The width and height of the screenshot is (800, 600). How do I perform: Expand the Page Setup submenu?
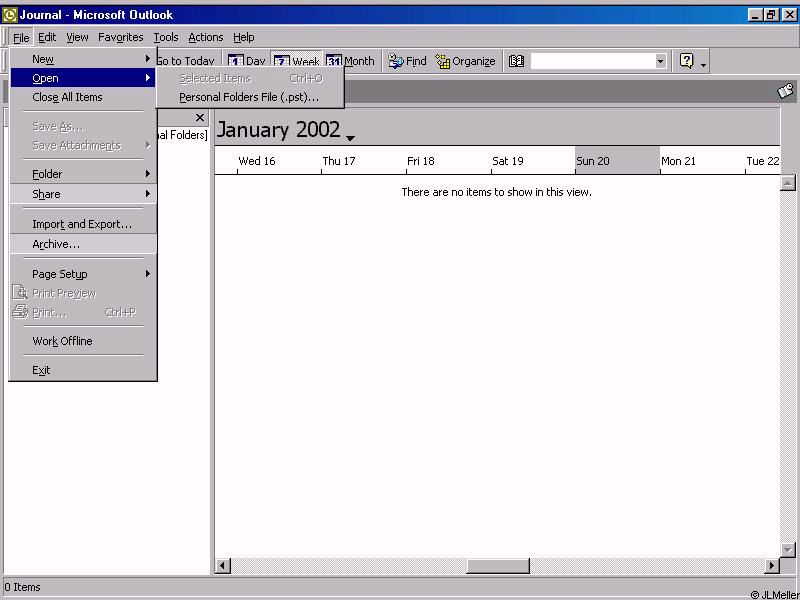[83, 274]
